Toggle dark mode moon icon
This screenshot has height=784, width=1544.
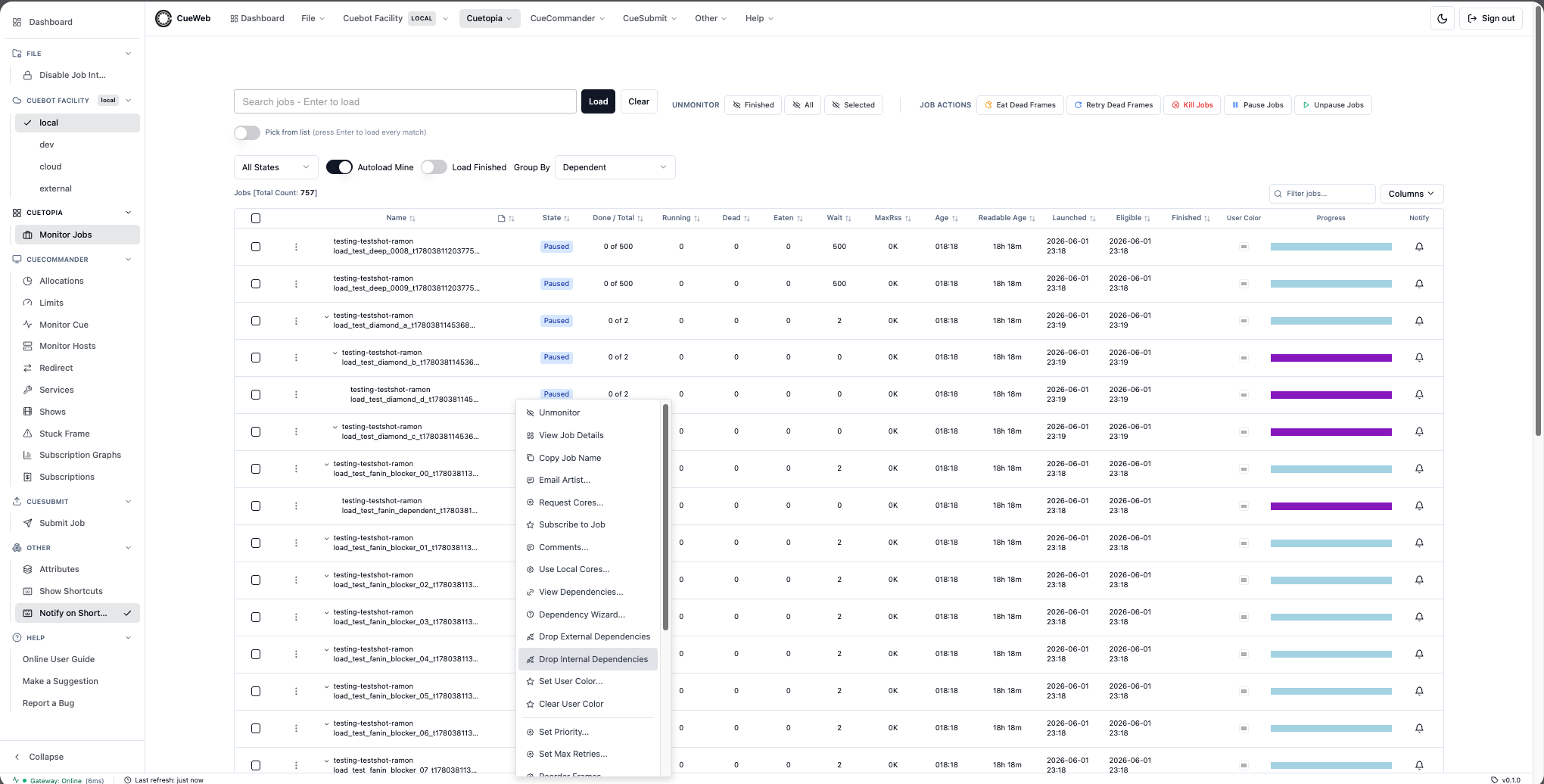click(x=1442, y=18)
